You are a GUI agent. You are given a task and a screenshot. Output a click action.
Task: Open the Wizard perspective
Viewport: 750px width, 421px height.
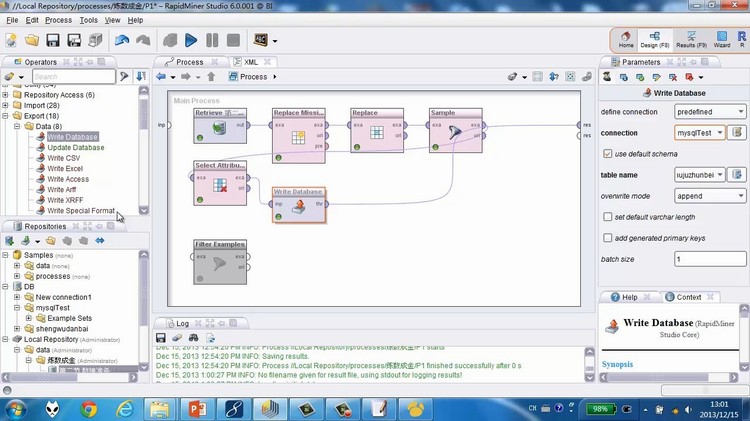722,39
